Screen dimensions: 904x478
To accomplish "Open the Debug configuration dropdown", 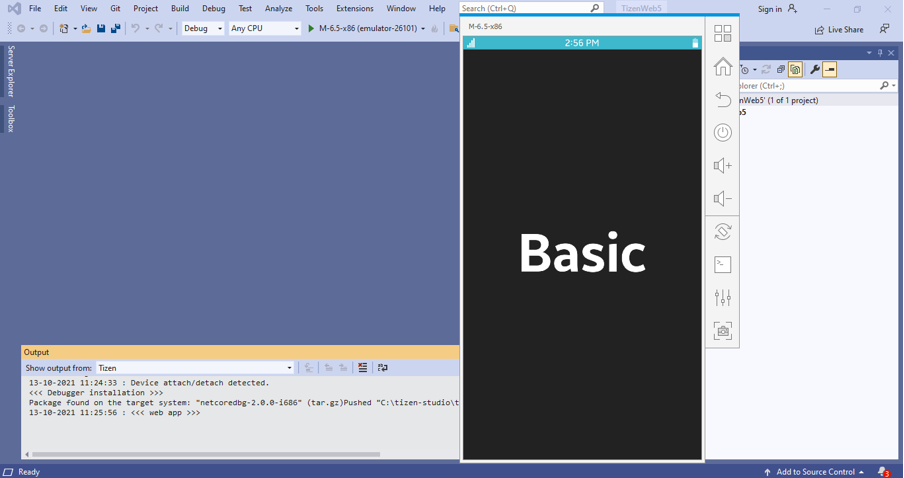I will 203,29.
